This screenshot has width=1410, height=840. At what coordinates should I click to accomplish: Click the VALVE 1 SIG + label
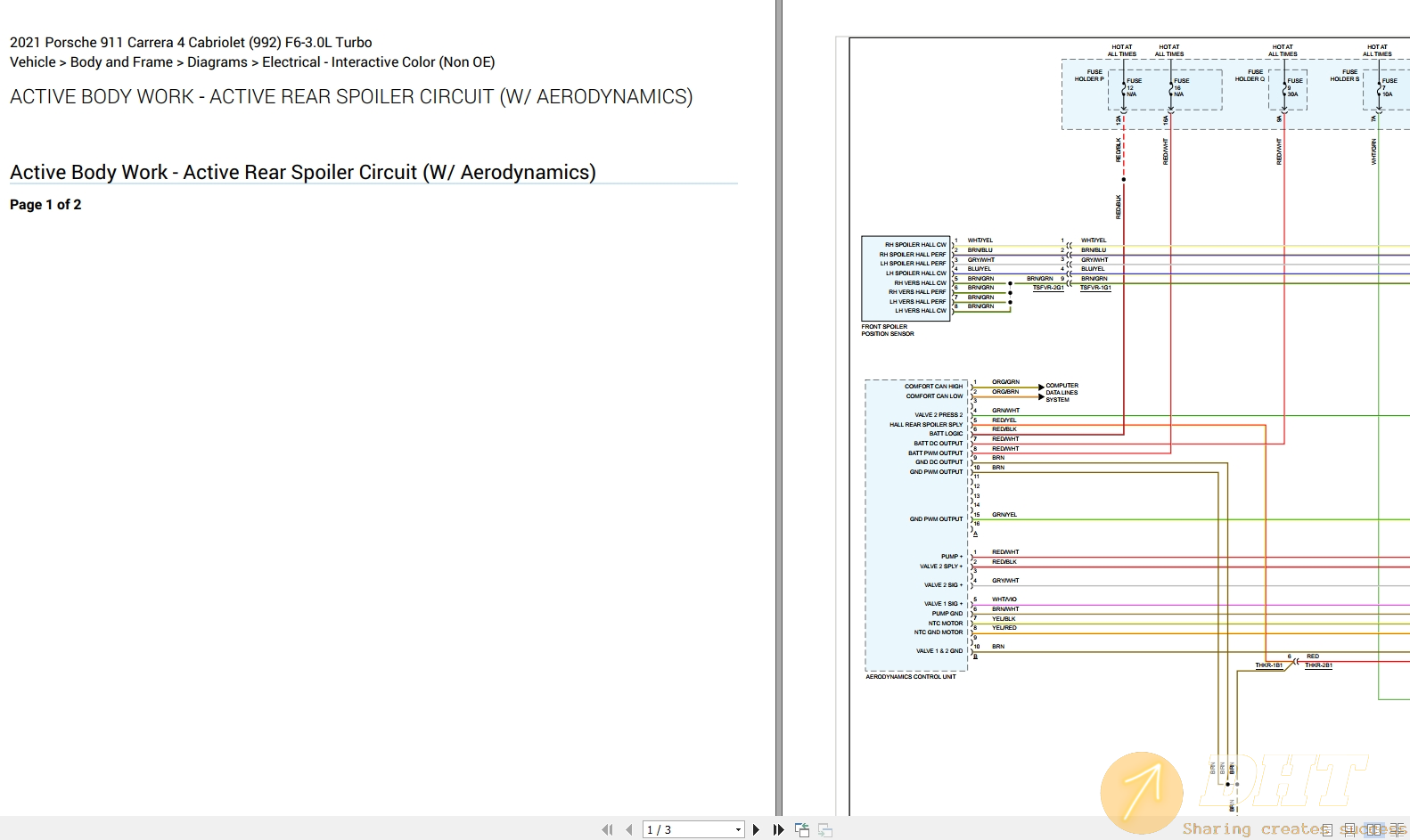click(944, 604)
